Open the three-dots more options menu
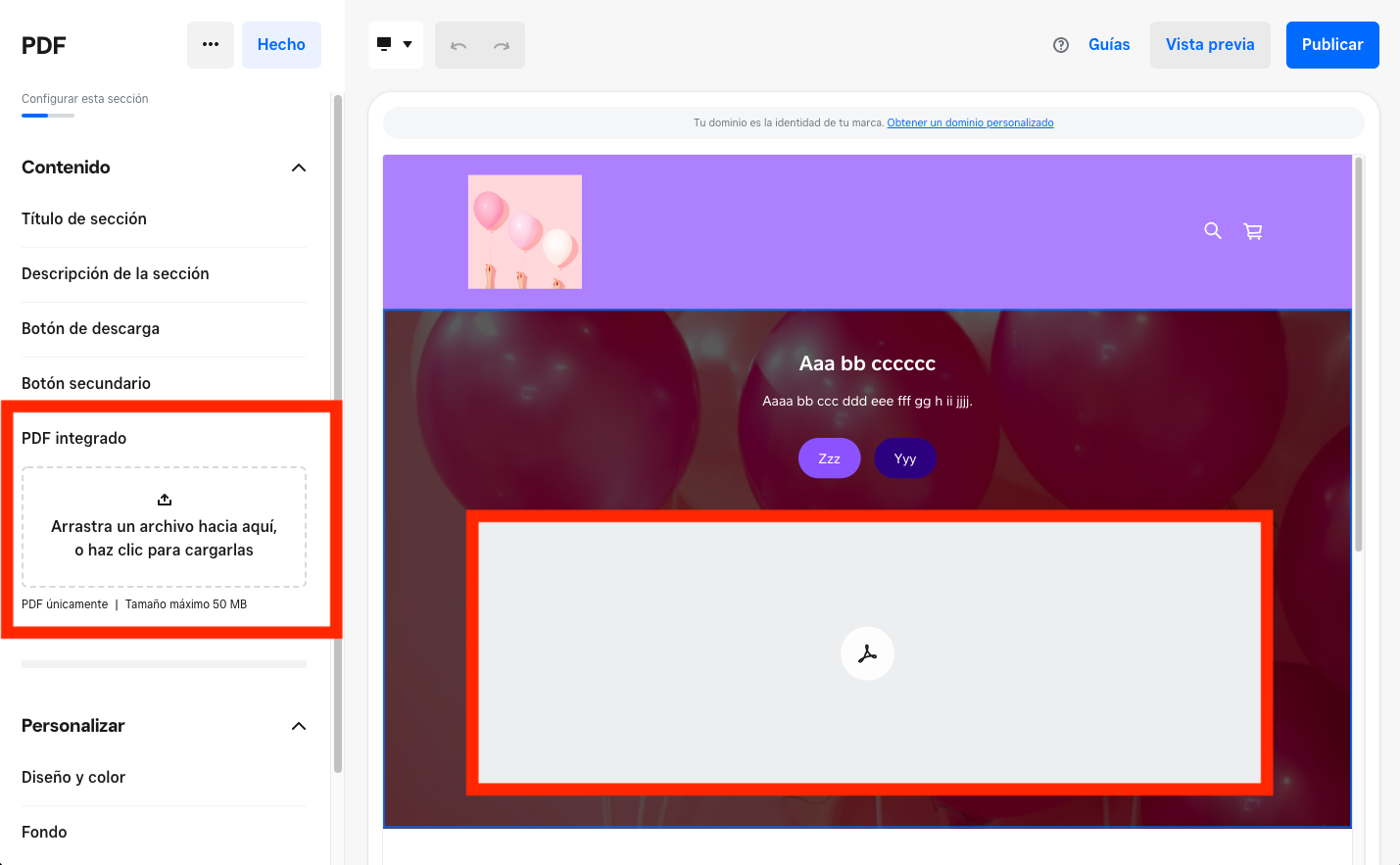 211,45
